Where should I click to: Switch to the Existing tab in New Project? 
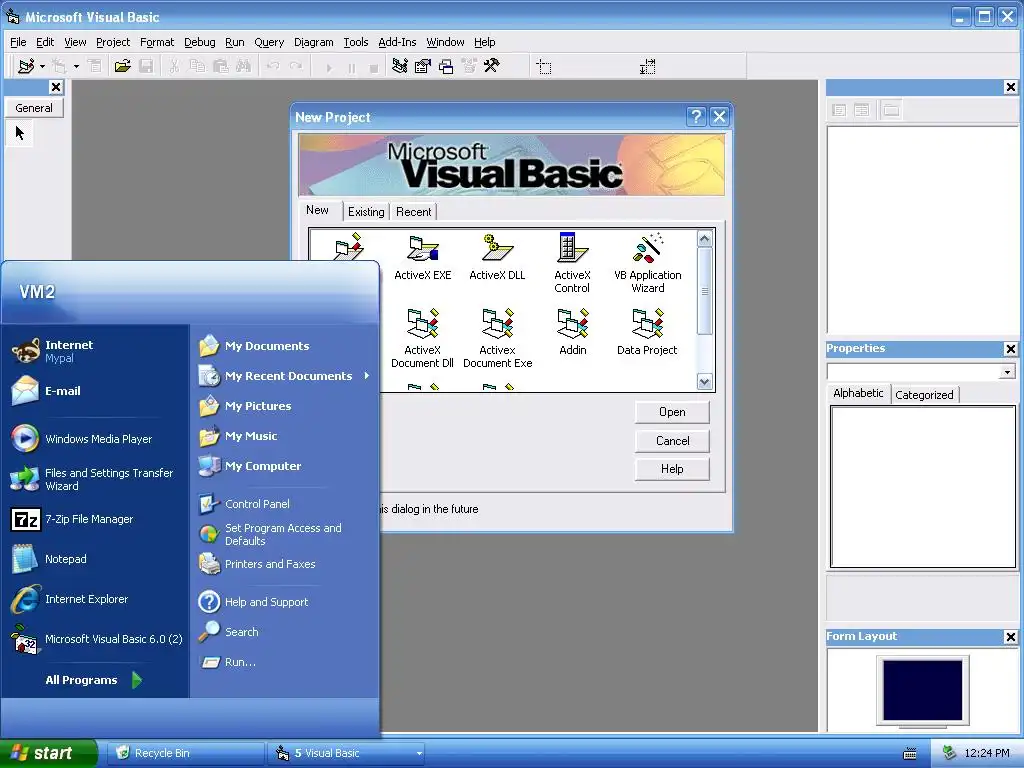[366, 212]
